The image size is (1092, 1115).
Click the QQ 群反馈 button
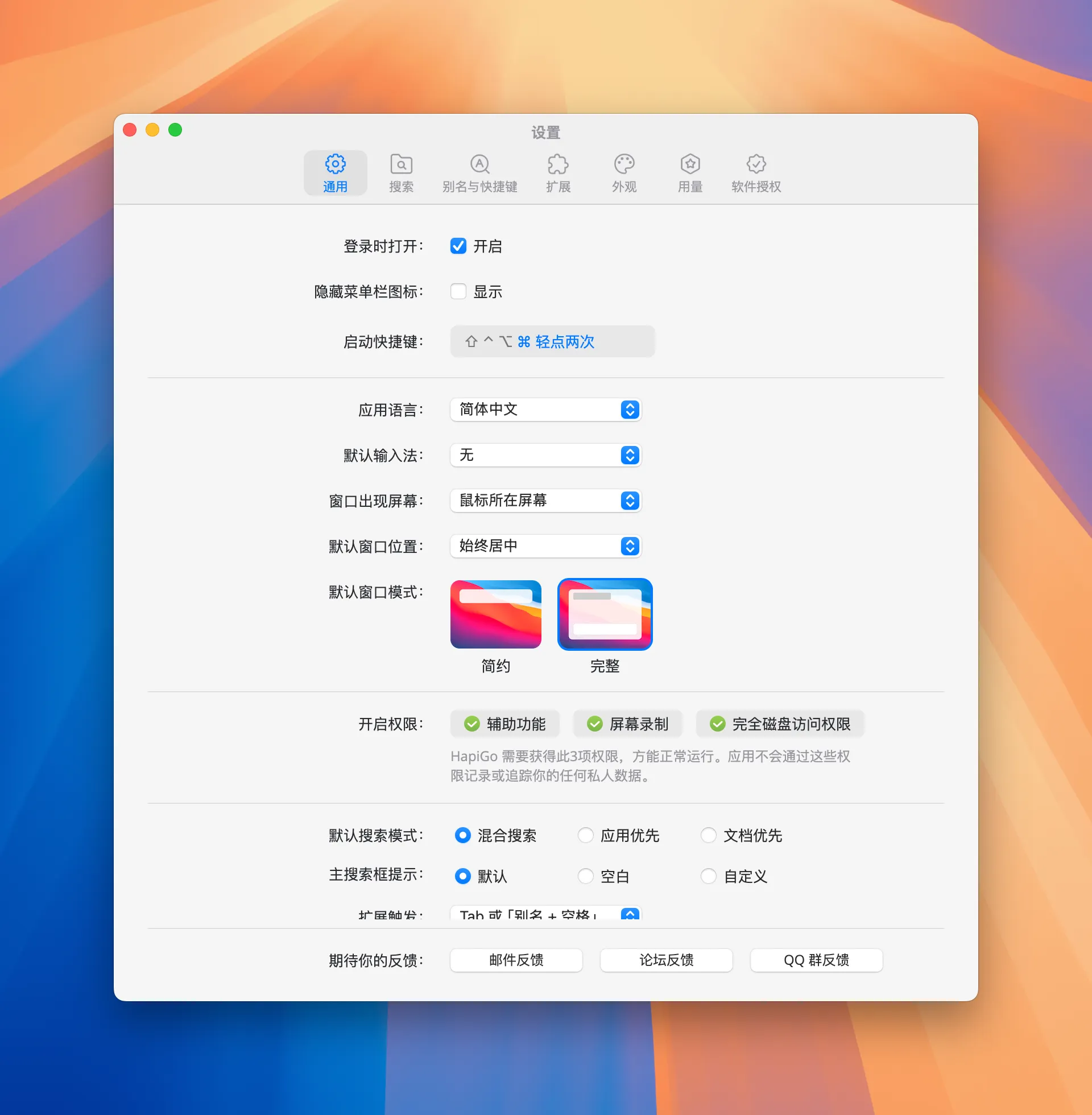pos(816,961)
